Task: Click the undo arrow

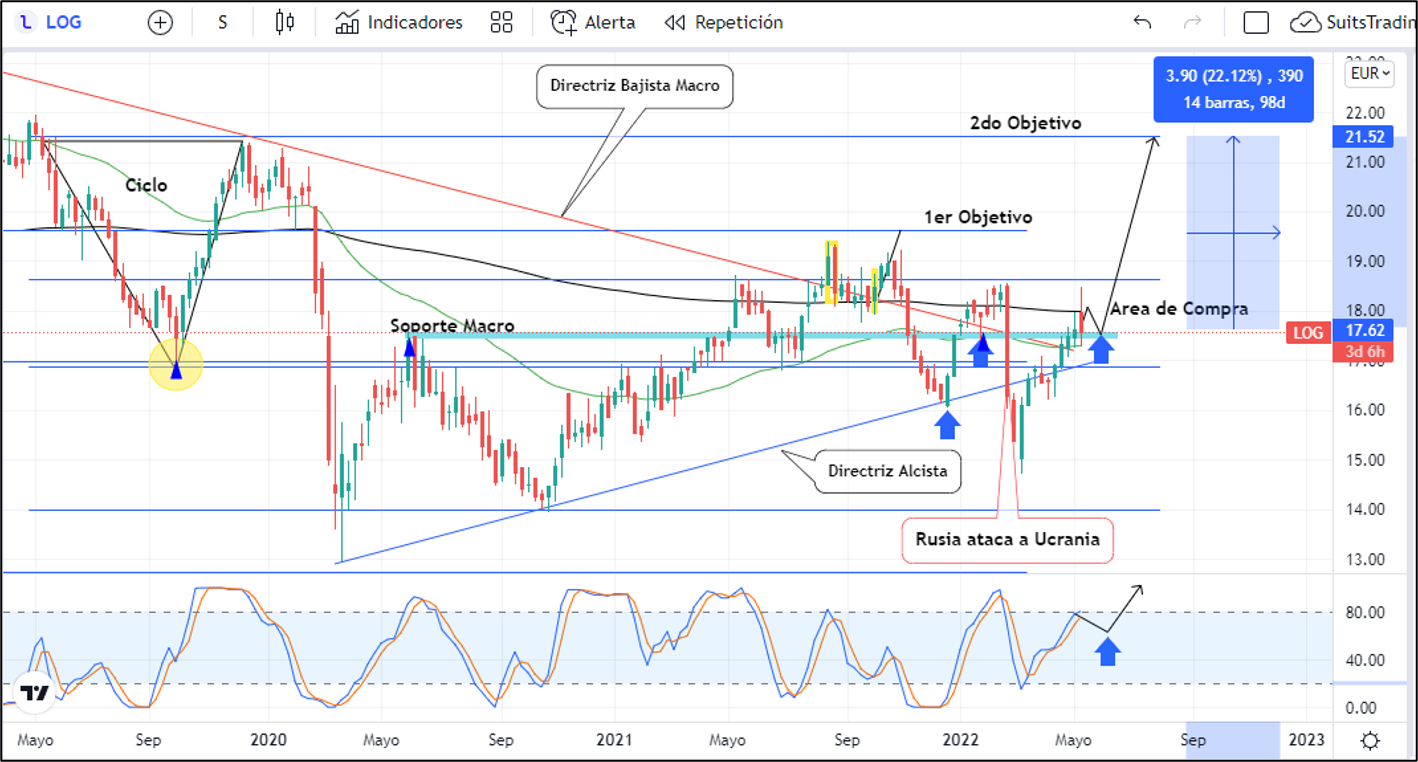Action: (1142, 22)
